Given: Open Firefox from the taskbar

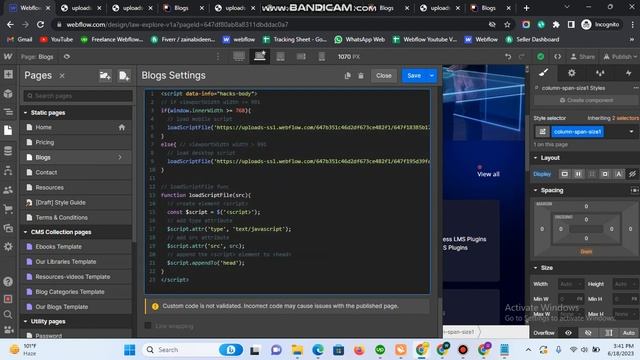Looking at the screenshot, I should [359, 350].
